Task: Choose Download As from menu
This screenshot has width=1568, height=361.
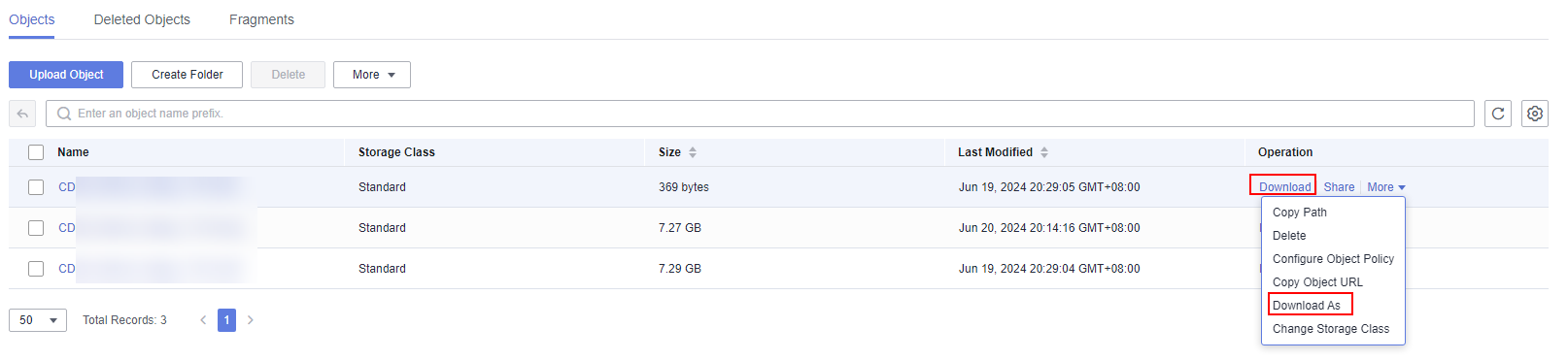Action: [1307, 306]
